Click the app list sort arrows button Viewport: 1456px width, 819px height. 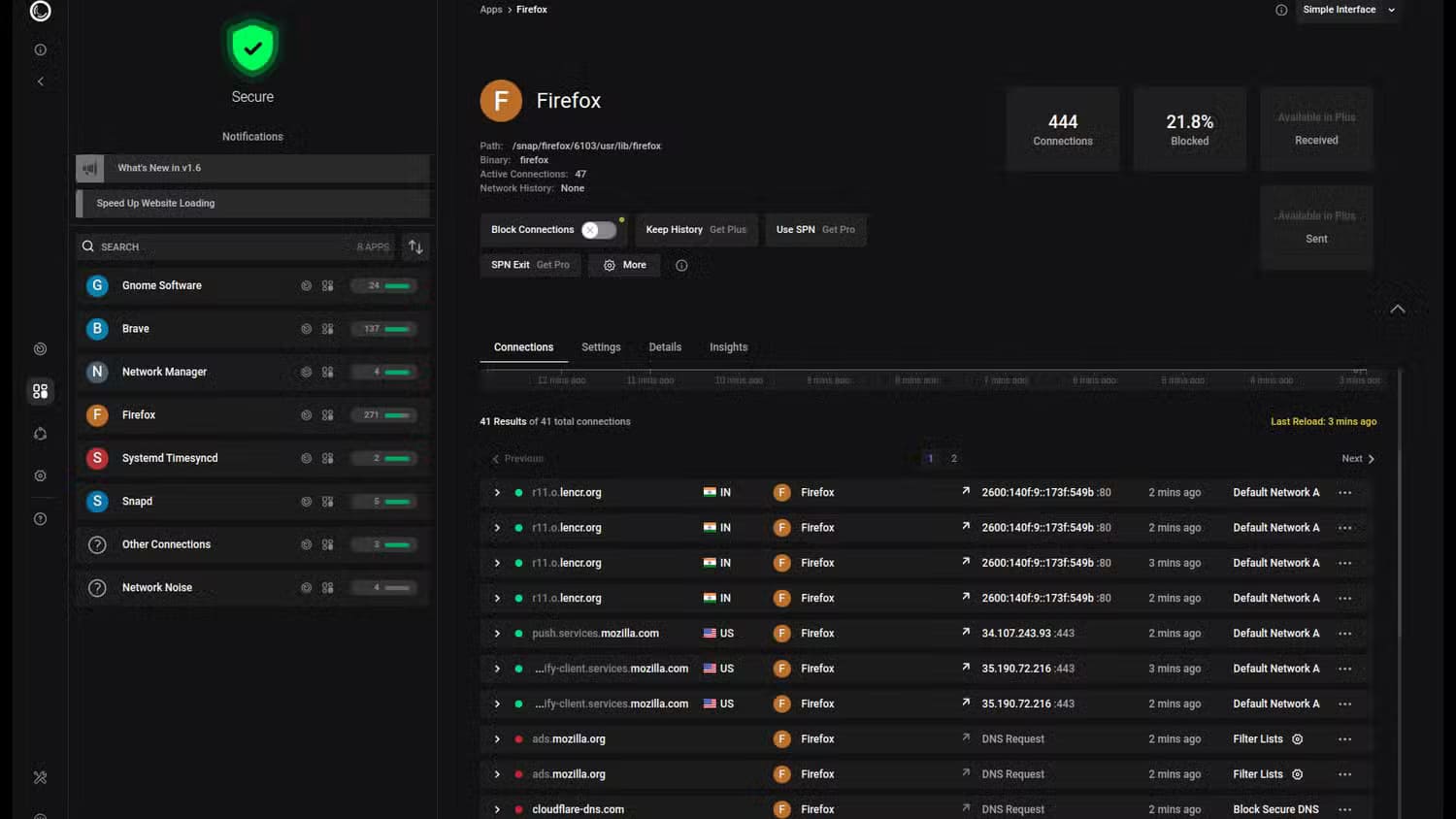(415, 246)
